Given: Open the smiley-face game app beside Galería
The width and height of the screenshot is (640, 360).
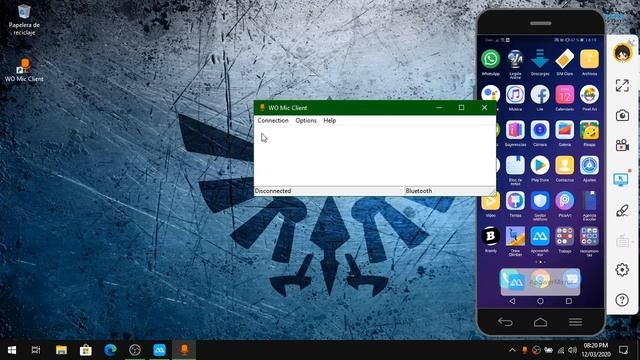Looking at the screenshot, I should [x=589, y=130].
